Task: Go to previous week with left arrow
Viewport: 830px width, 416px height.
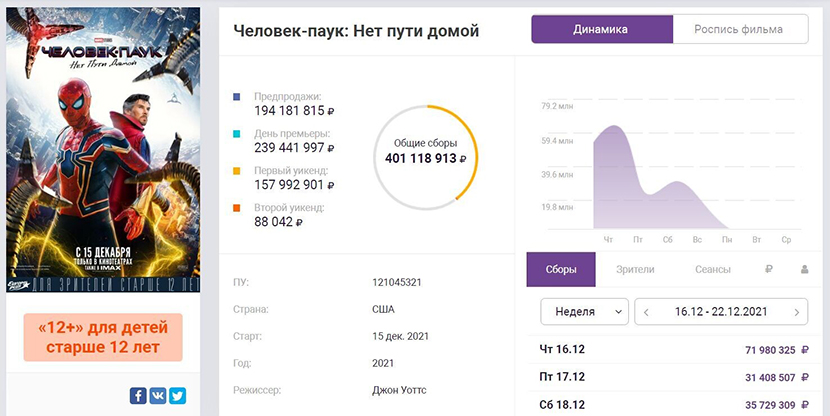Action: pos(646,312)
